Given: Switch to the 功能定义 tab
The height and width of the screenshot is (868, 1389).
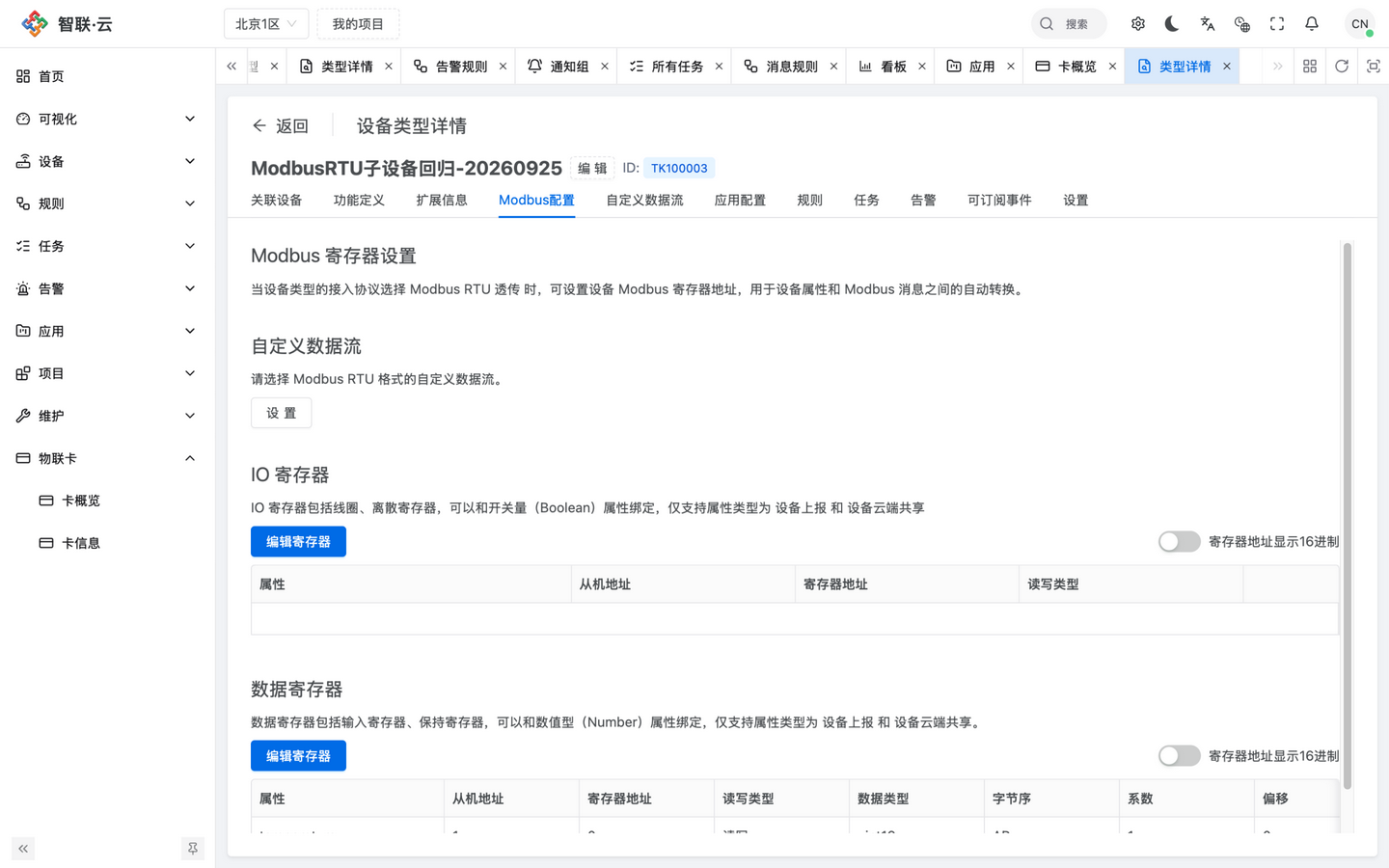Looking at the screenshot, I should tap(359, 201).
